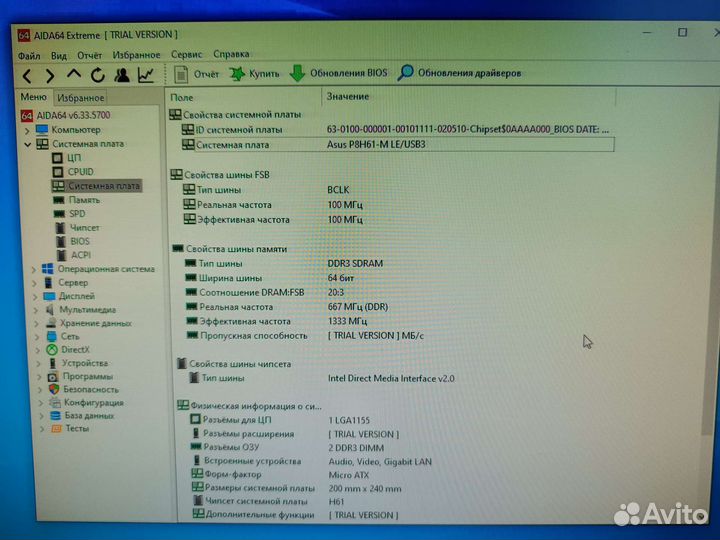Open the user profile toolbar icon
Viewport: 720px width, 540px height.
click(122, 75)
